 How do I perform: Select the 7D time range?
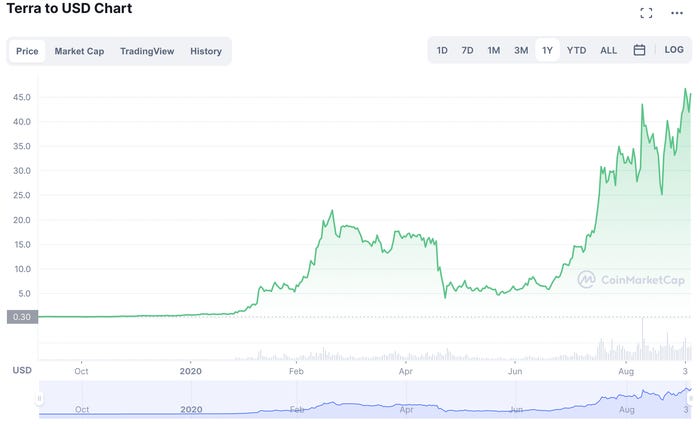[x=467, y=50]
